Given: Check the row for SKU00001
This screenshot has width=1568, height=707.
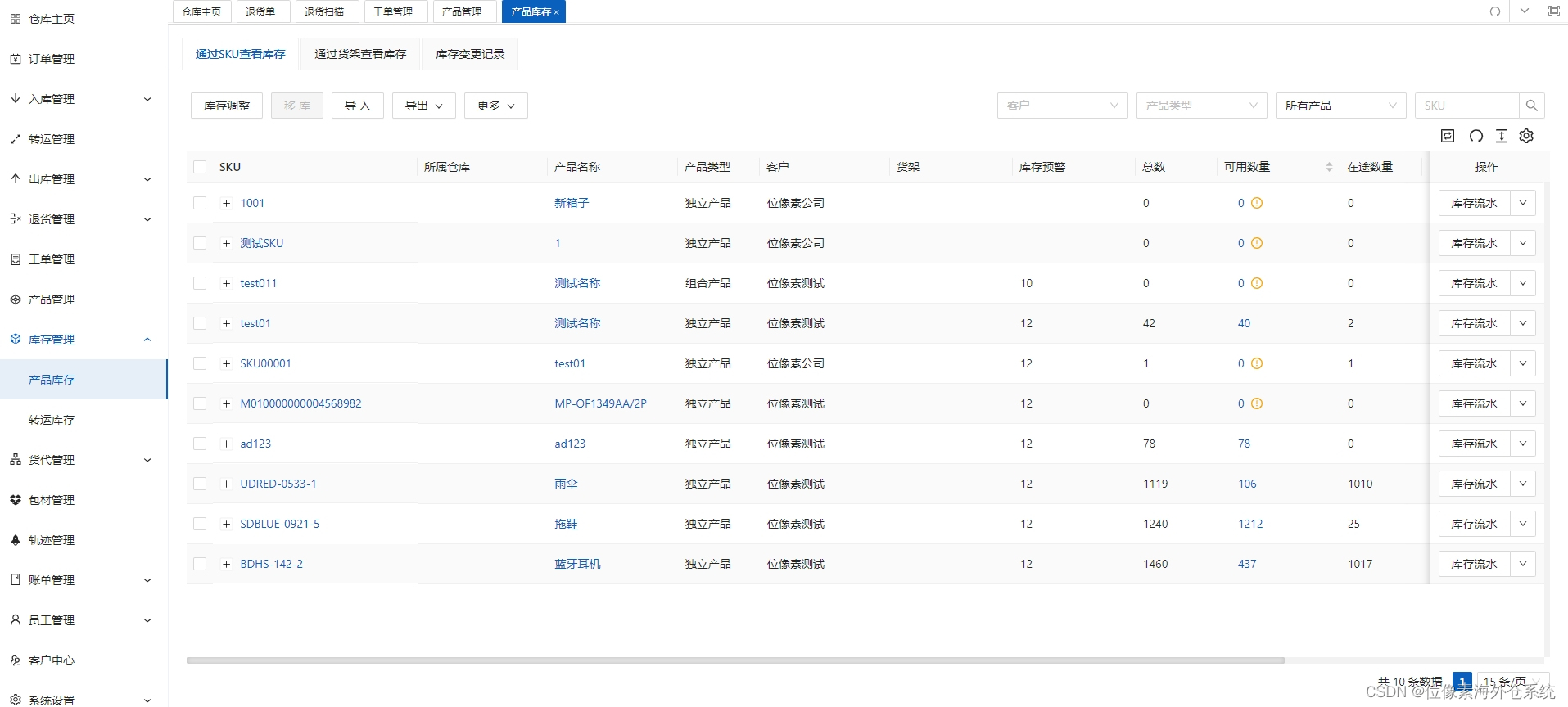Looking at the screenshot, I should point(200,363).
